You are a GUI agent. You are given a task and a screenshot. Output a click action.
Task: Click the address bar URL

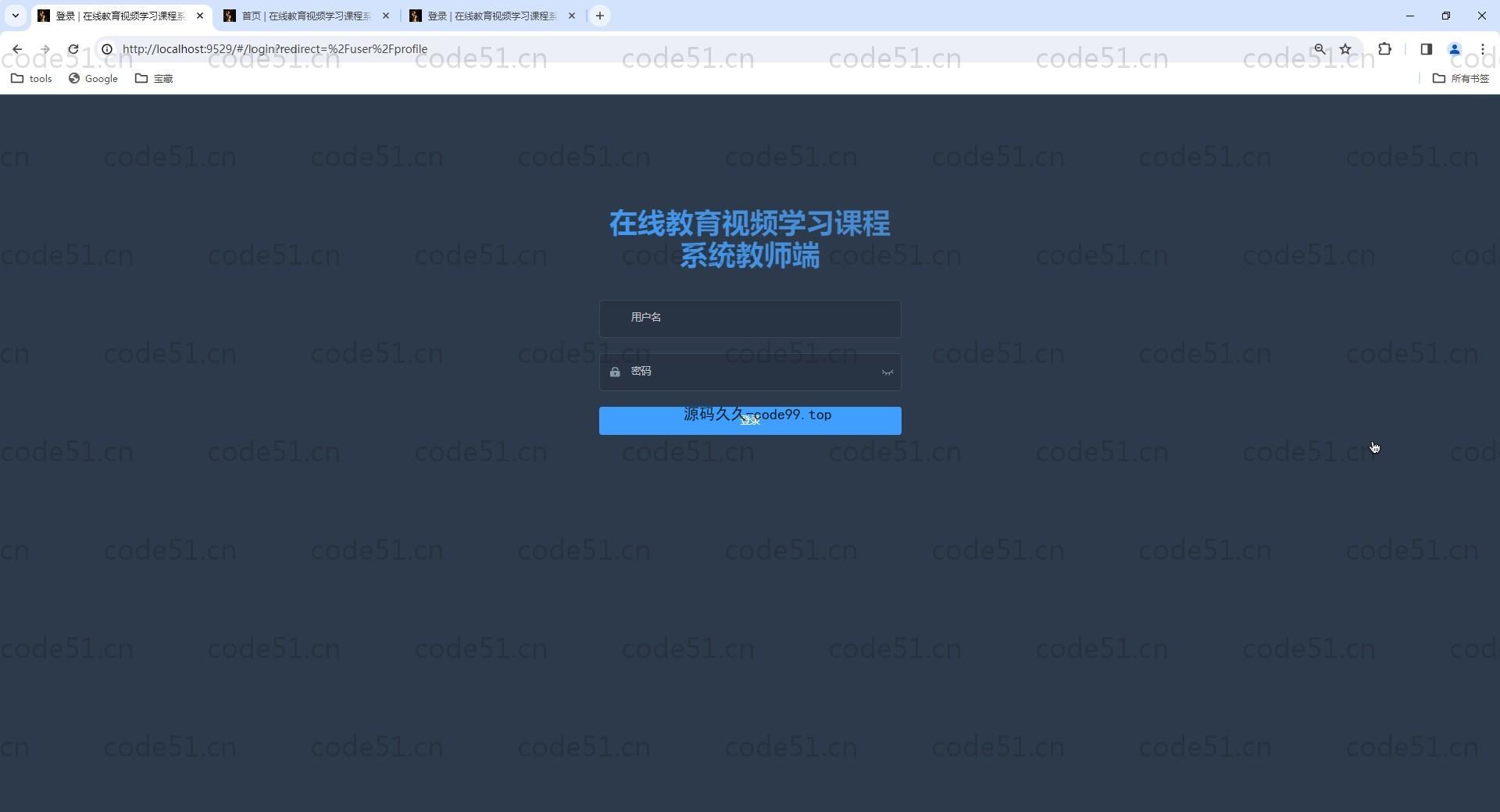pos(275,49)
